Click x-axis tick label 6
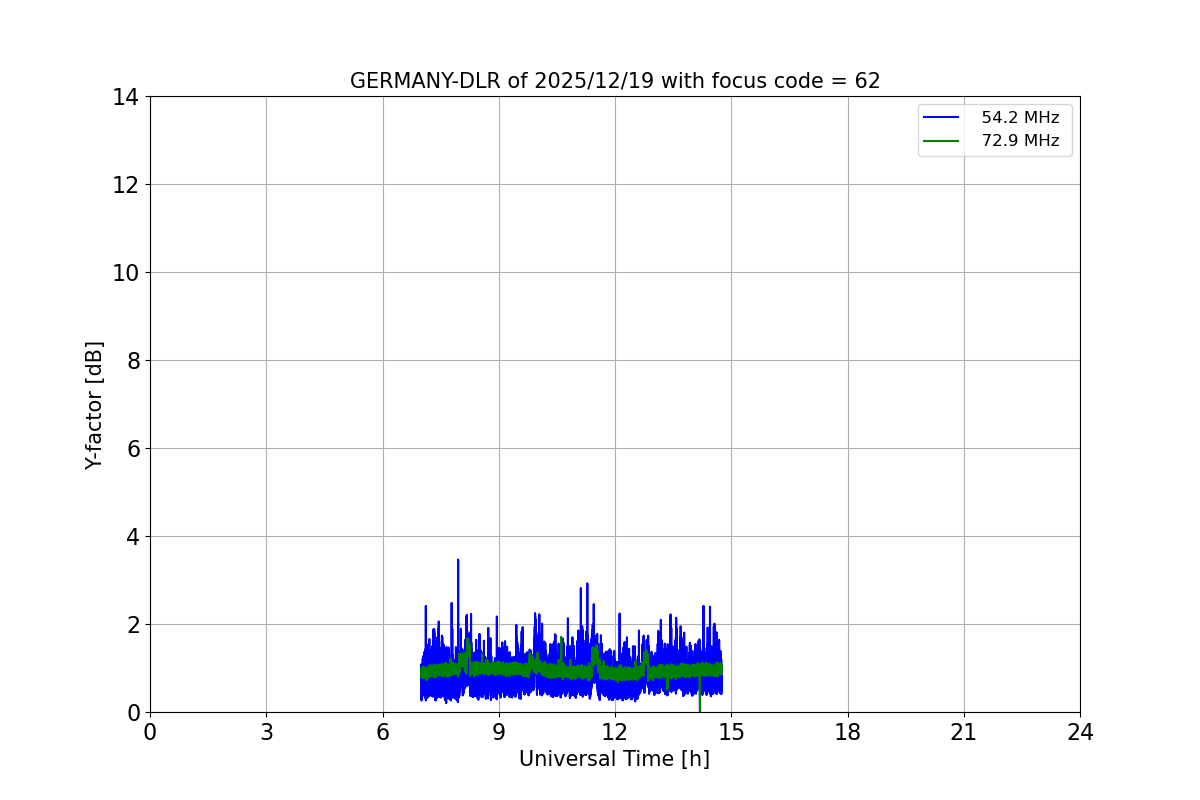 coord(383,732)
